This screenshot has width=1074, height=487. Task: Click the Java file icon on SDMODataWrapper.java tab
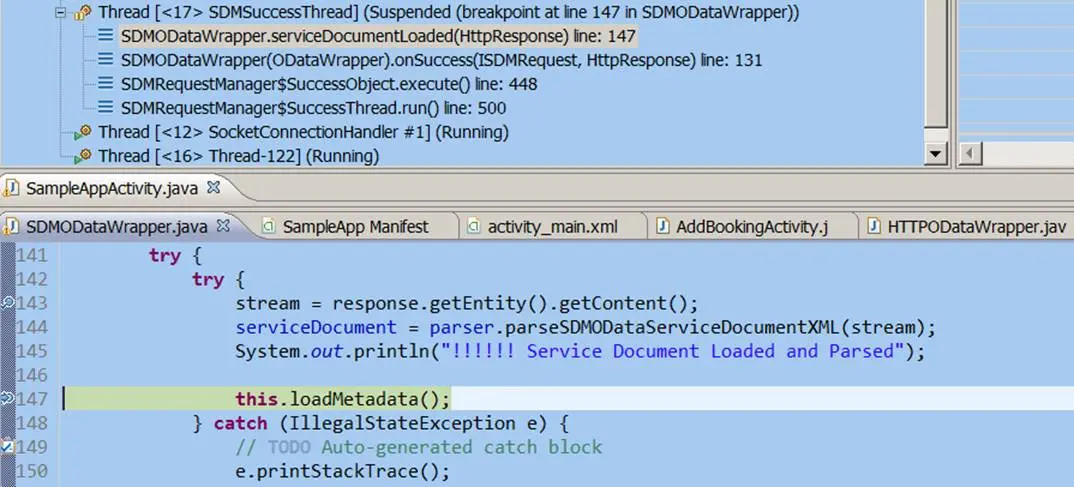click(x=11, y=226)
